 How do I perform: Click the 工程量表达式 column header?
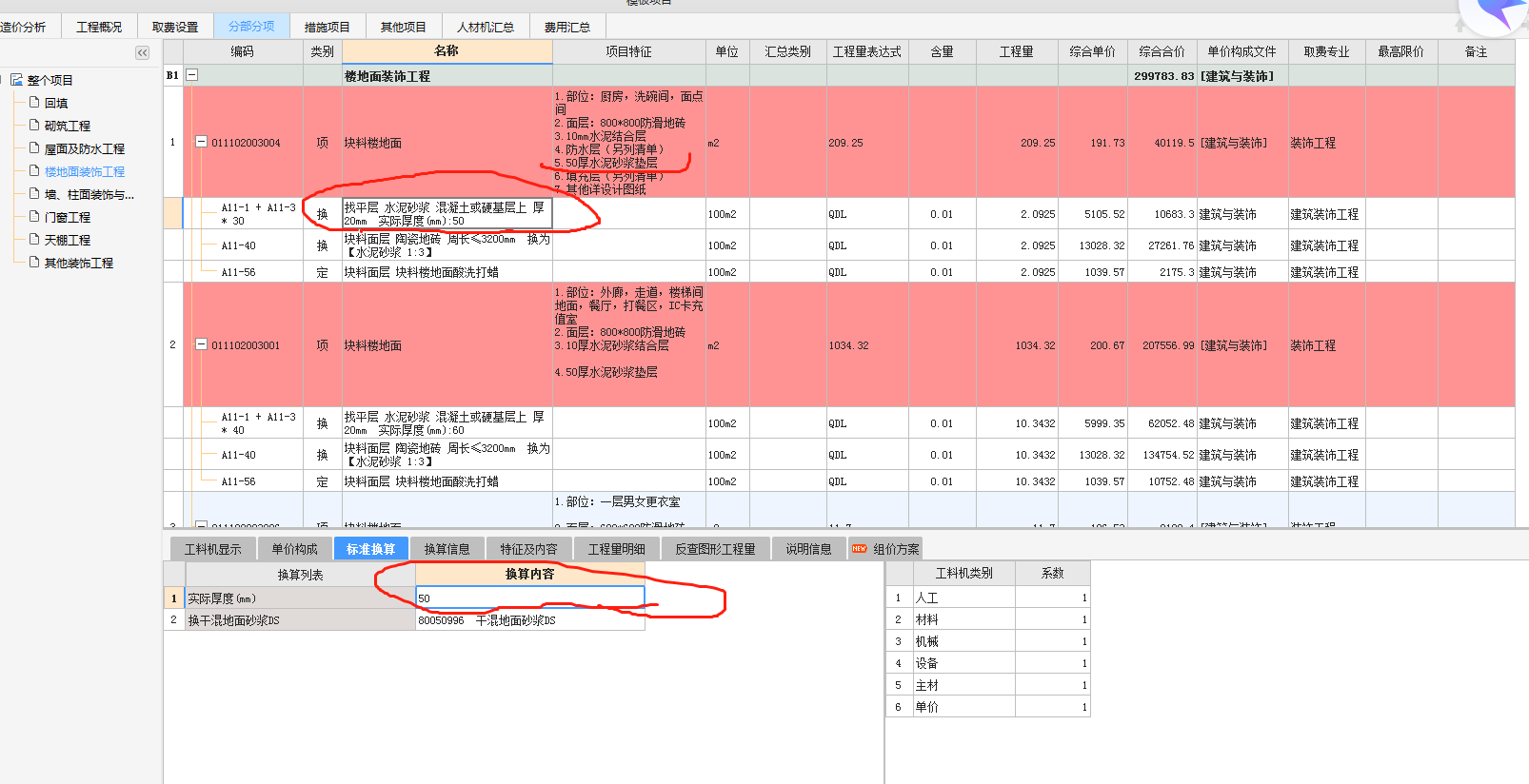(867, 51)
